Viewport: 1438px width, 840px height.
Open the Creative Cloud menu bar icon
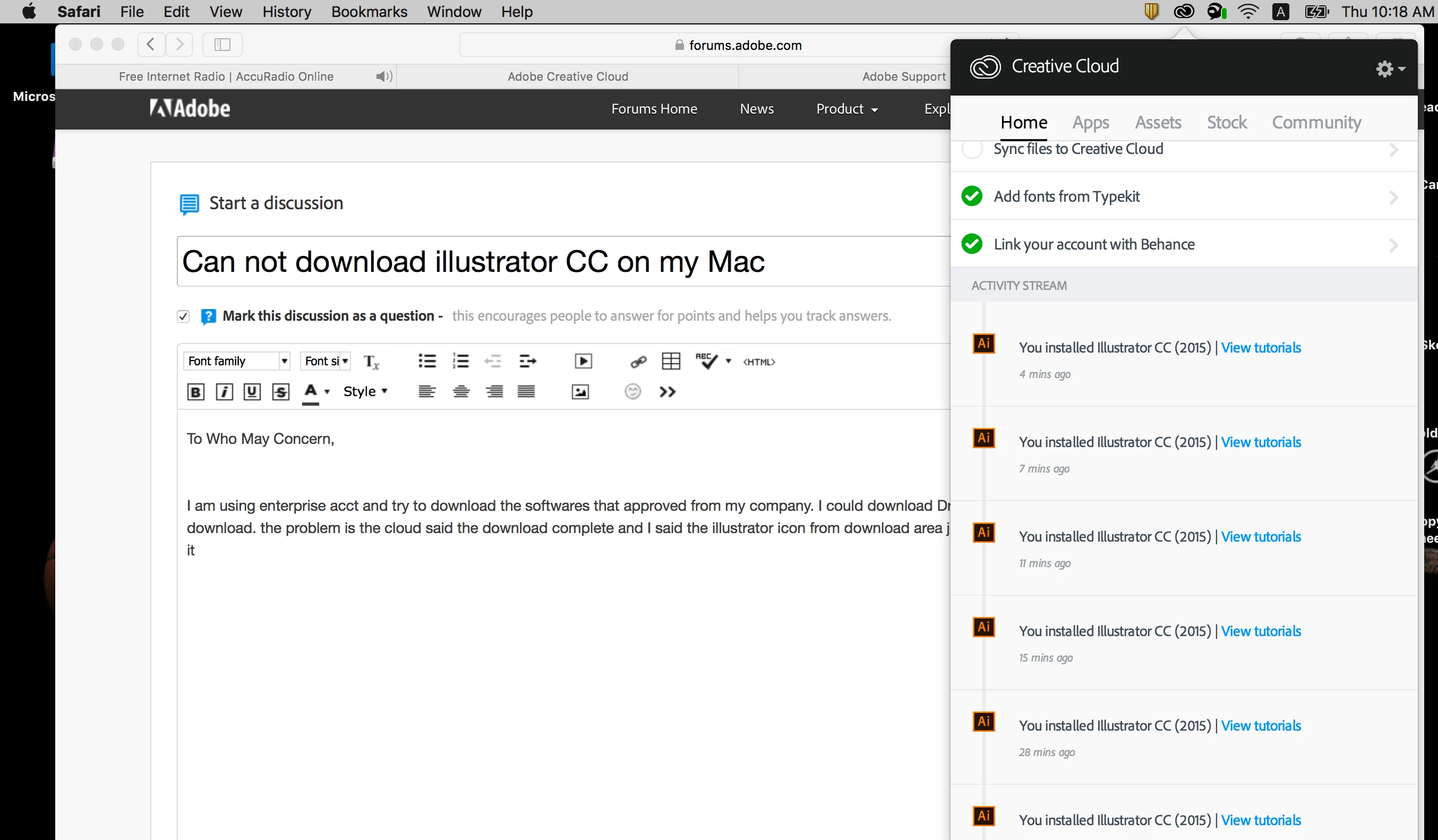point(1184,11)
